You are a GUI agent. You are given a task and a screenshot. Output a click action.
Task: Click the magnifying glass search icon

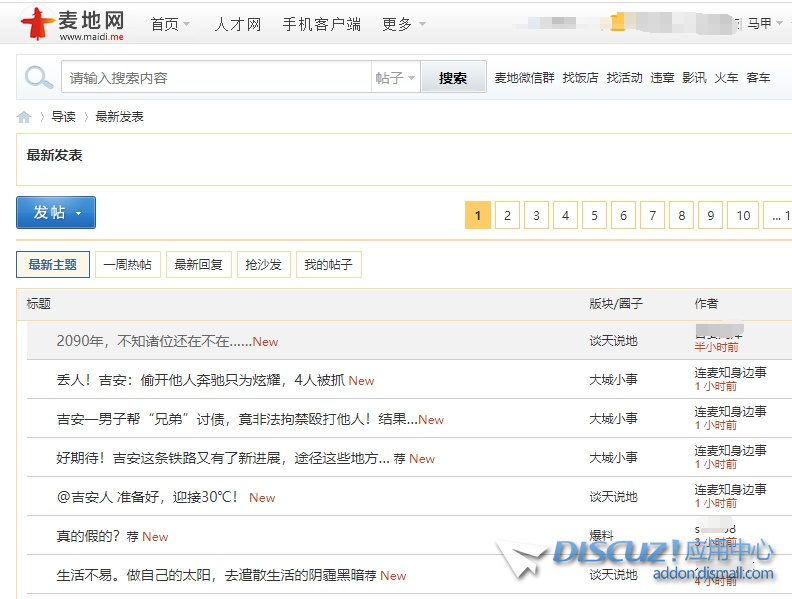(39, 77)
